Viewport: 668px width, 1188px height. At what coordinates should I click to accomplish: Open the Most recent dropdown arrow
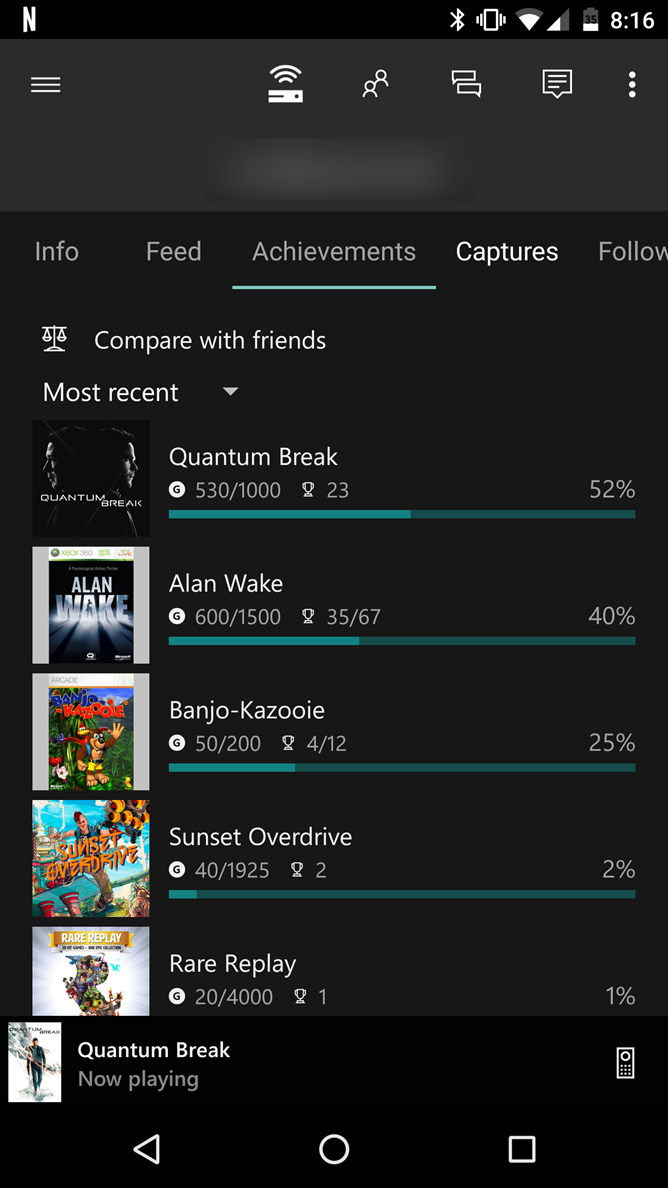point(230,392)
